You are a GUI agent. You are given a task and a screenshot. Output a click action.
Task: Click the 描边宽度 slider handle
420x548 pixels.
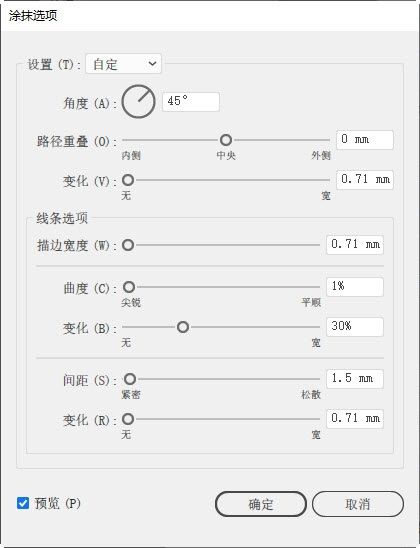coord(128,245)
